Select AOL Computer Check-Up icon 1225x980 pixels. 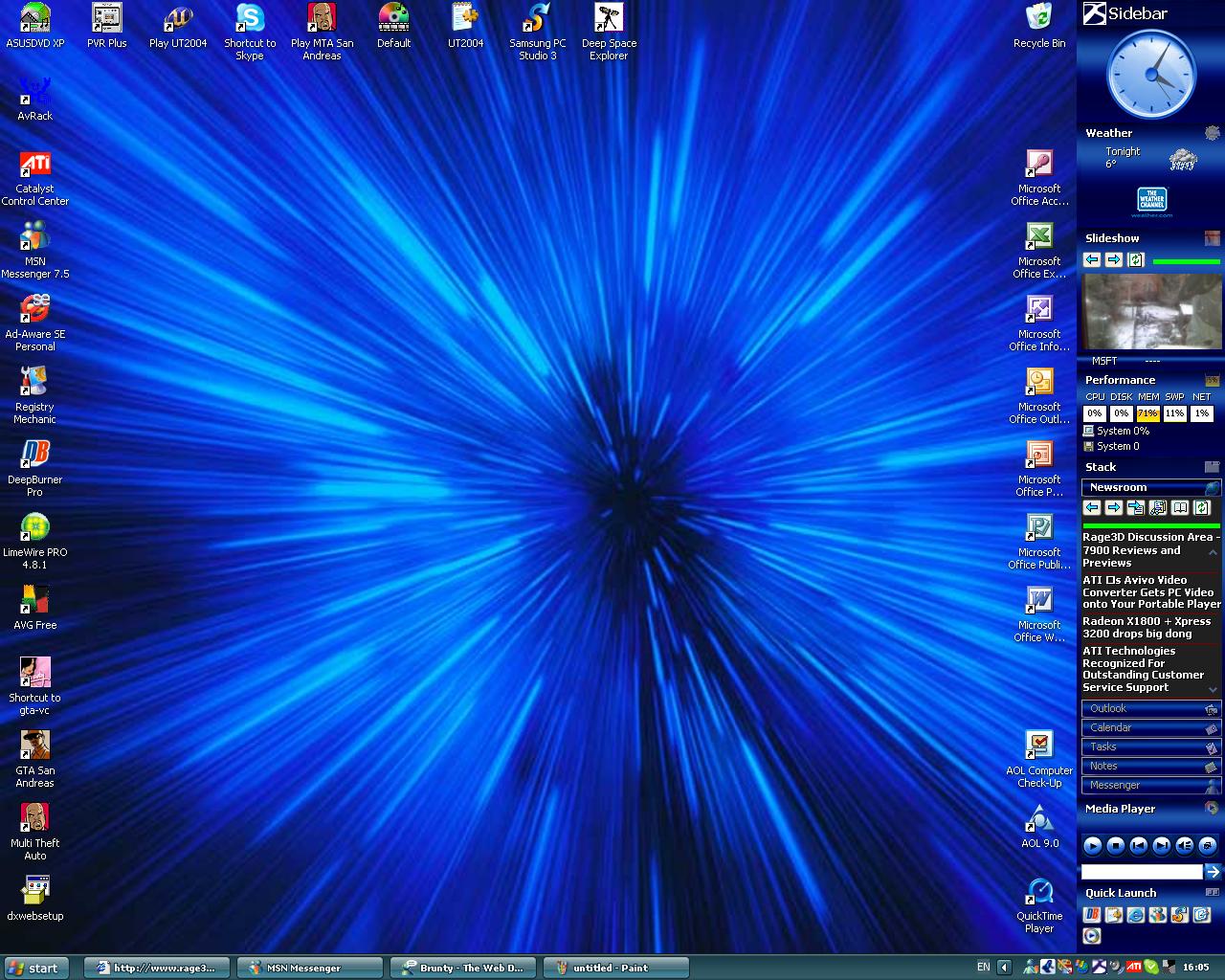click(1039, 760)
